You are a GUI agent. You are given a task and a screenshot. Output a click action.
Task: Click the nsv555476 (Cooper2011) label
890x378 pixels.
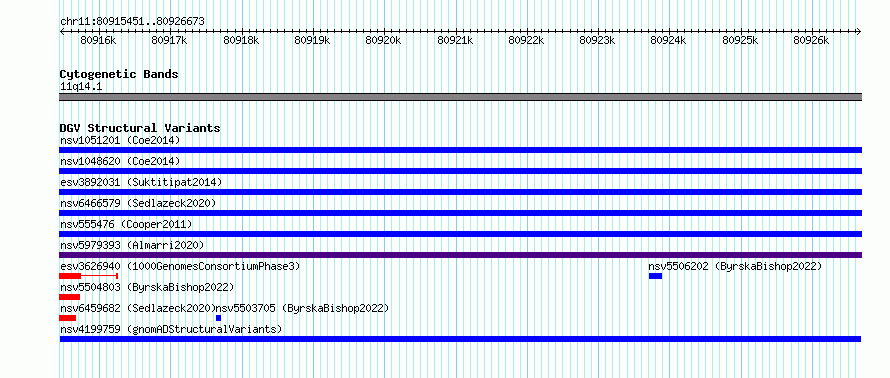126,224
